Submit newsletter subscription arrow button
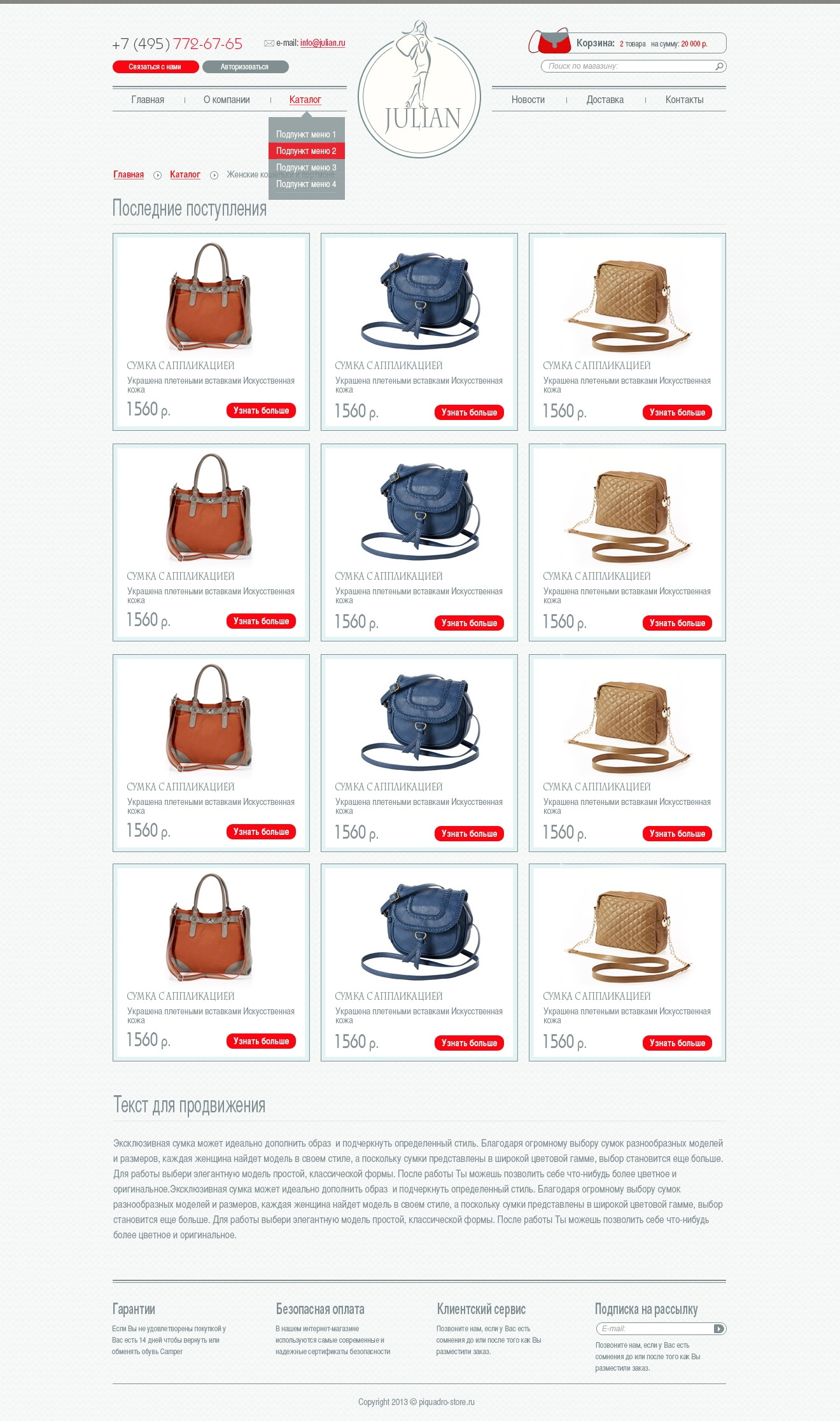This screenshot has height=1421, width=840. click(719, 1329)
